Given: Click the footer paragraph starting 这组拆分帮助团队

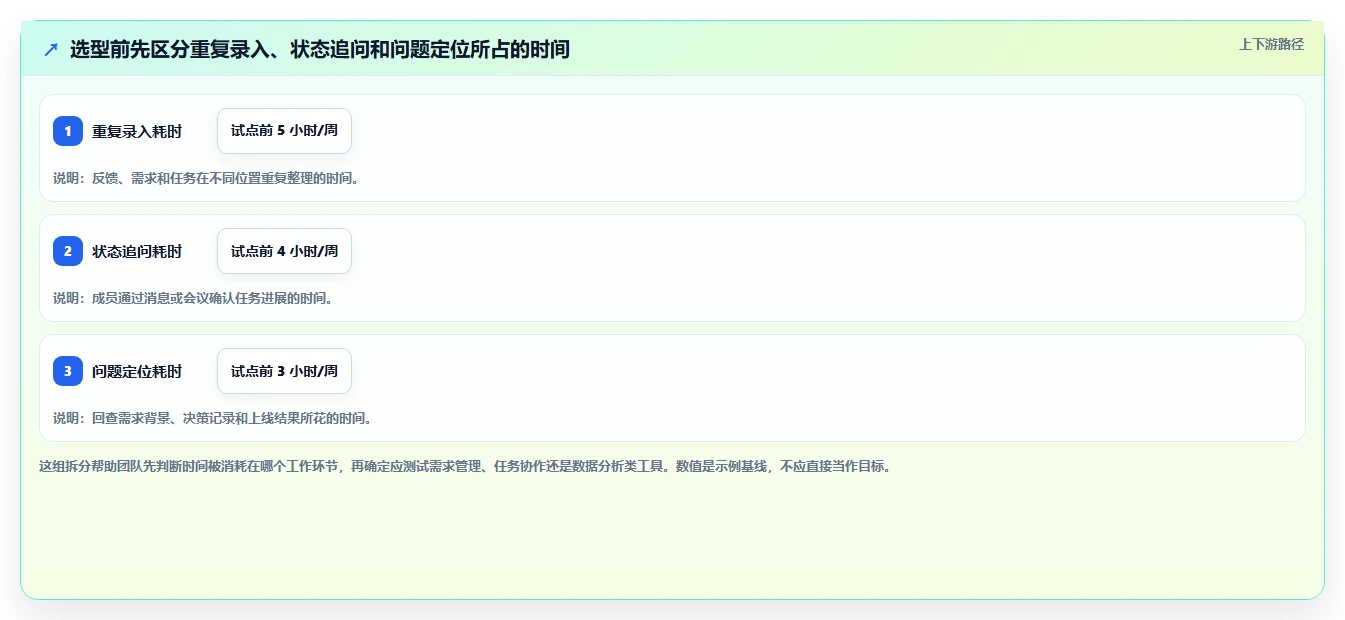Looking at the screenshot, I should point(465,466).
